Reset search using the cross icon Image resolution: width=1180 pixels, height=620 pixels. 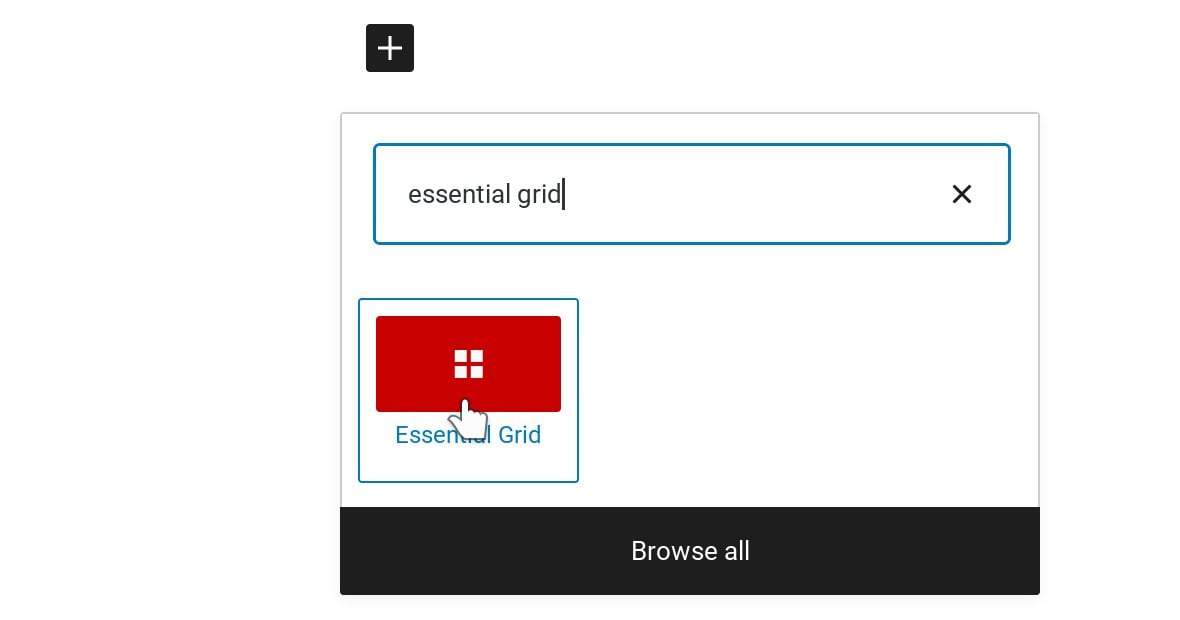point(961,194)
